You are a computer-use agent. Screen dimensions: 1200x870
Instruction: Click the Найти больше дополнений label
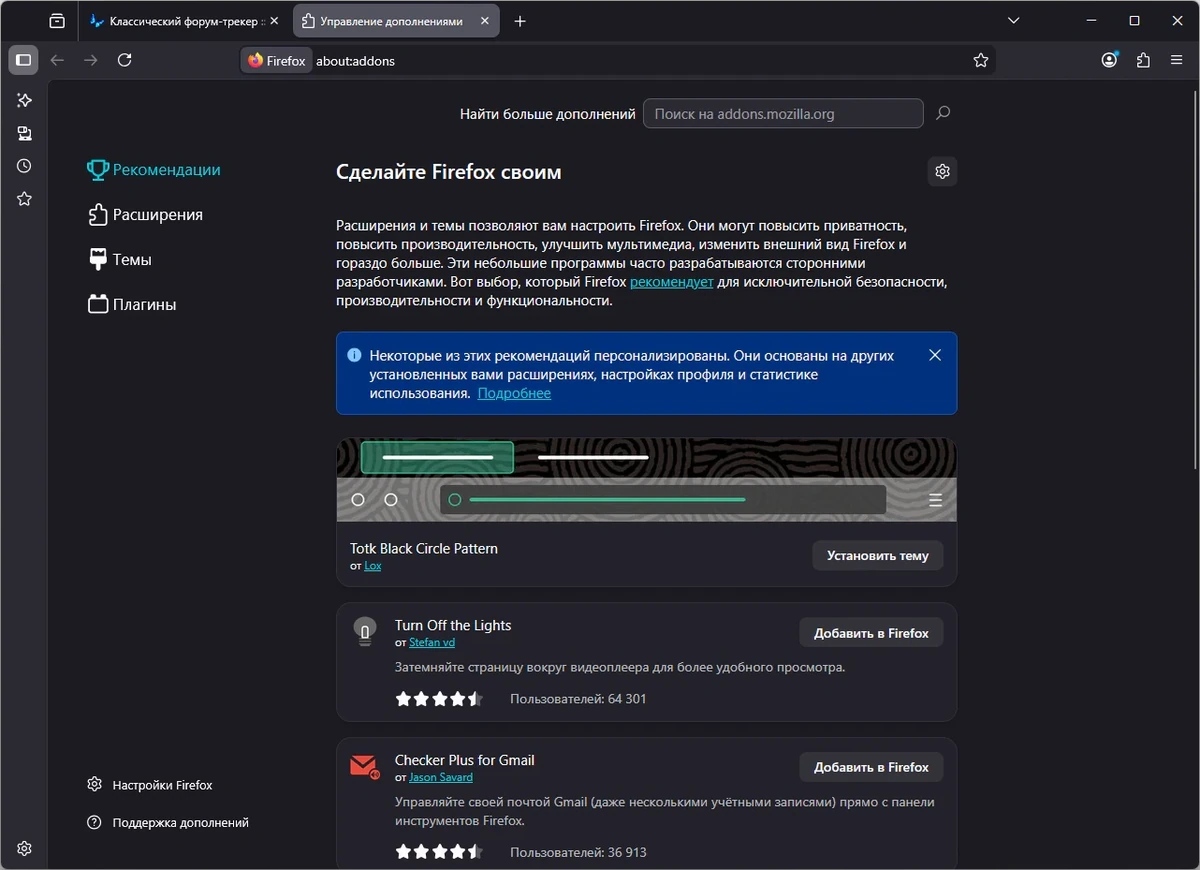tap(548, 114)
